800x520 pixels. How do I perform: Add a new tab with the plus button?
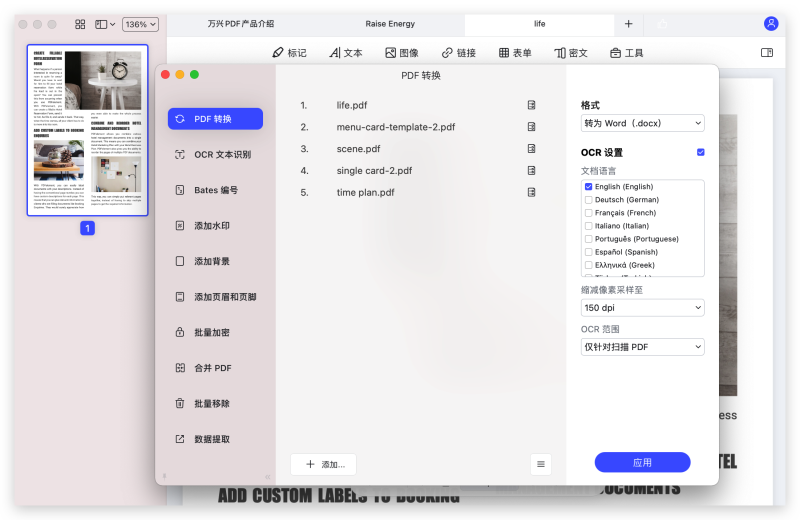click(x=629, y=23)
